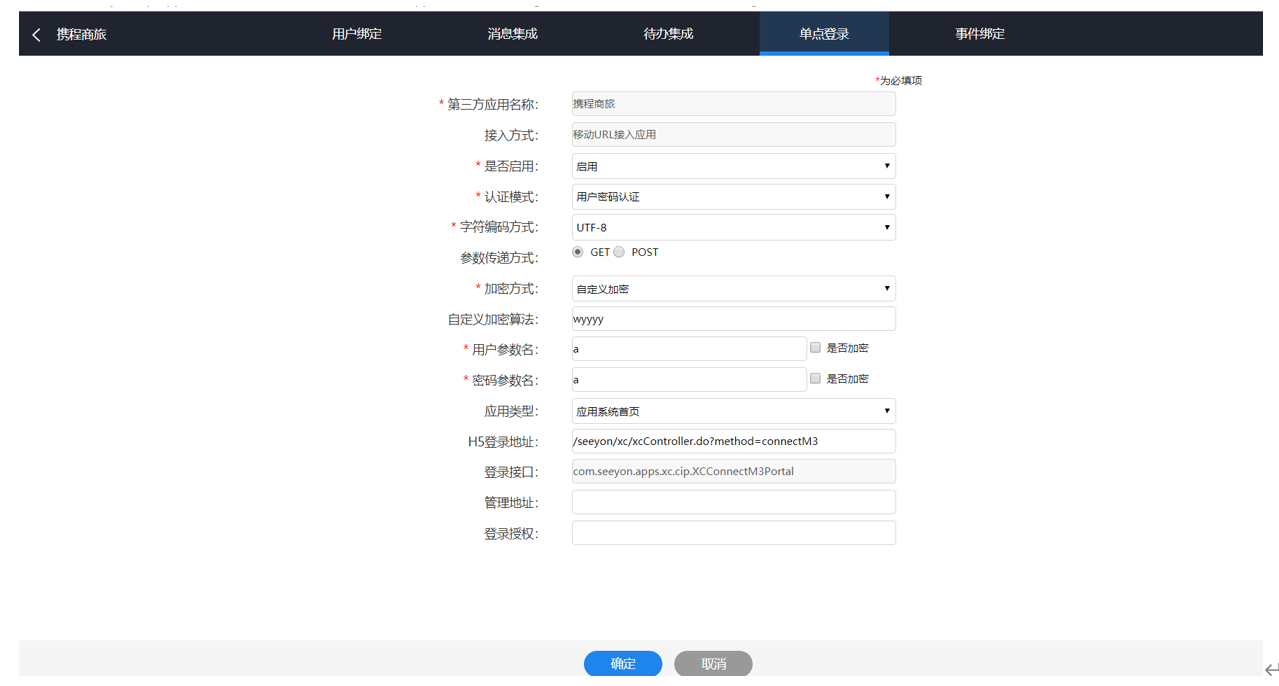Select the GET radio button
The height and width of the screenshot is (686, 1279).
(578, 252)
